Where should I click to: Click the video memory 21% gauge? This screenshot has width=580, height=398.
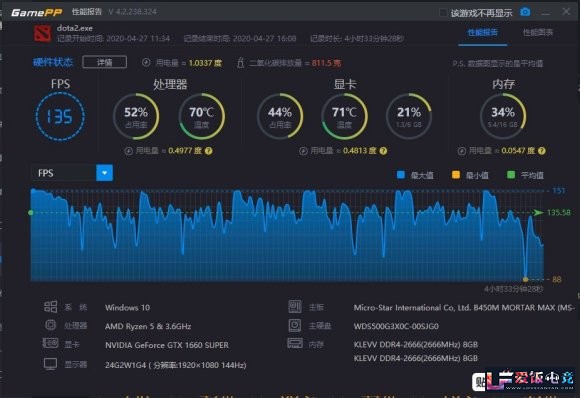(409, 116)
